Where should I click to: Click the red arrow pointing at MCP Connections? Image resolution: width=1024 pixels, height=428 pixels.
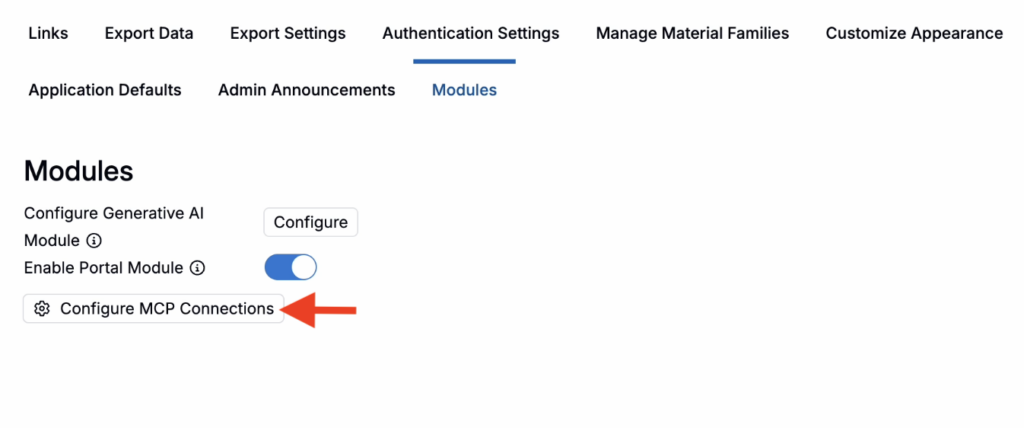point(319,310)
